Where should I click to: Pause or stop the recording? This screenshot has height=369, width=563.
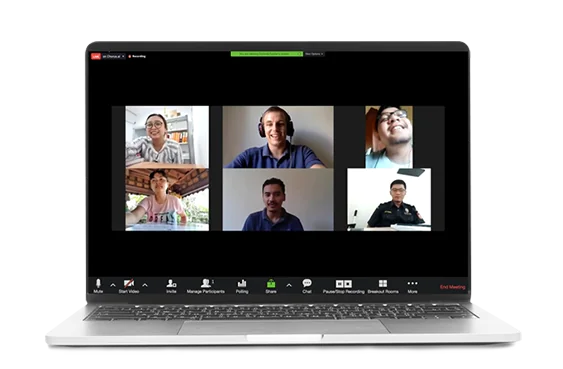(344, 286)
